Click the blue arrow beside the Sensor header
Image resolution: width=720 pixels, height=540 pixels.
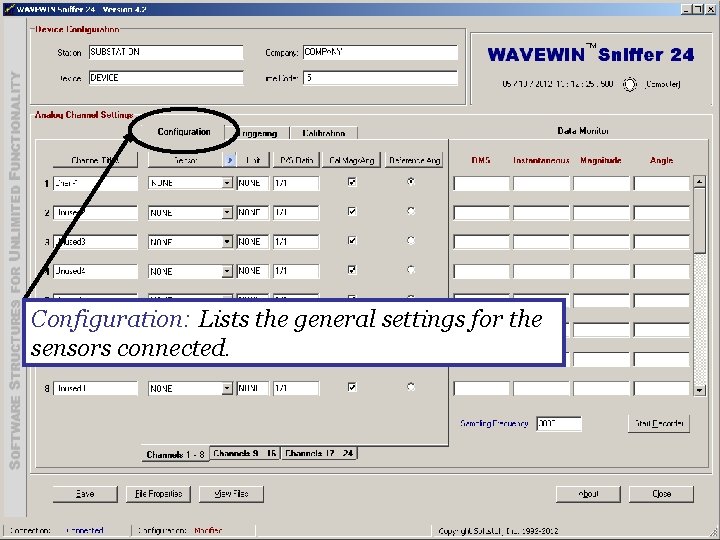click(230, 160)
